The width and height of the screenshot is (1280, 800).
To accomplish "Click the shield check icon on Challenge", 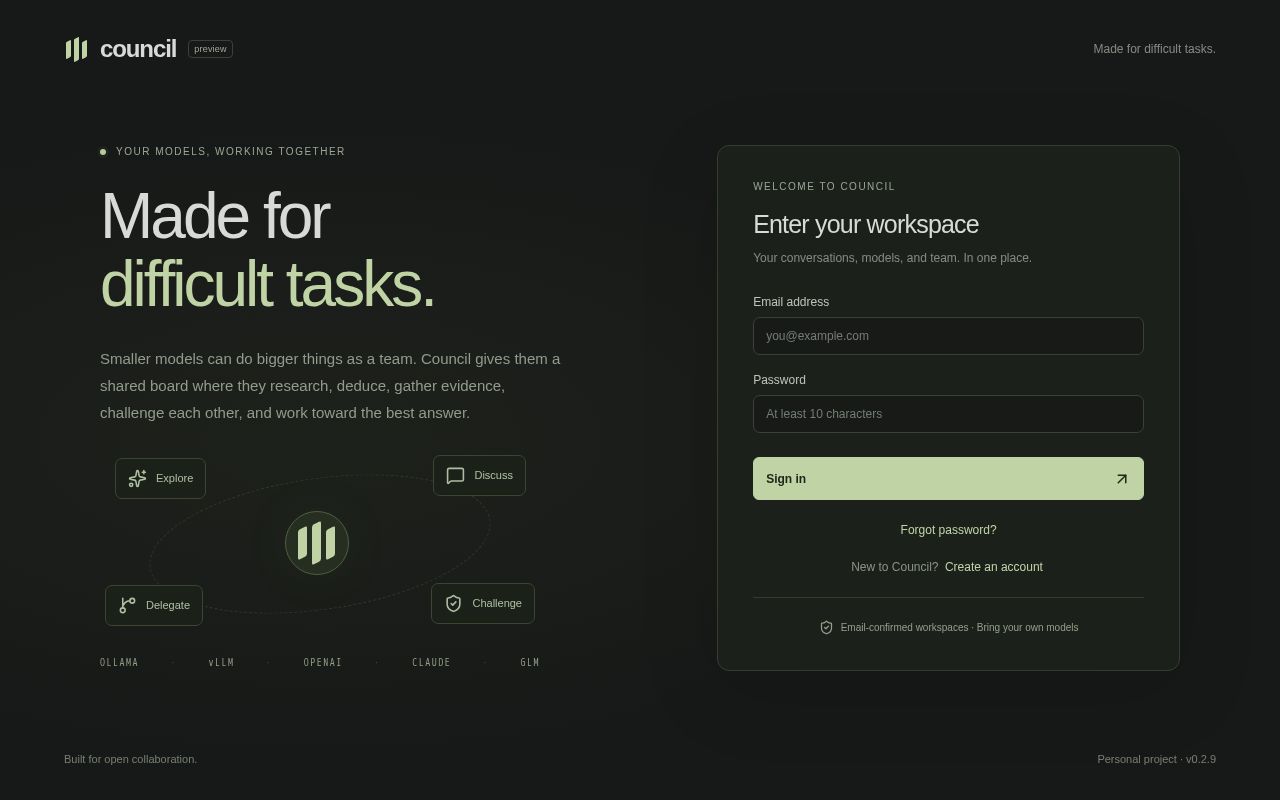I will 454,603.
